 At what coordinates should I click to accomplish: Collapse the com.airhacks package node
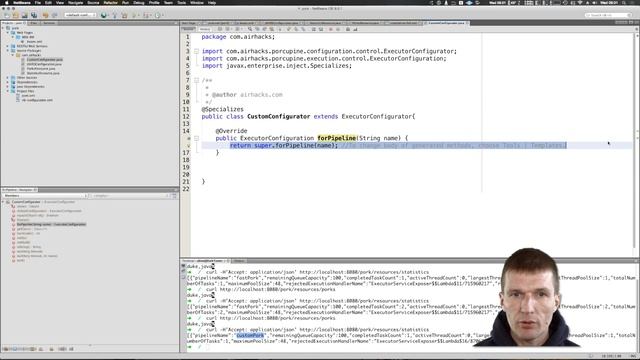(13, 55)
